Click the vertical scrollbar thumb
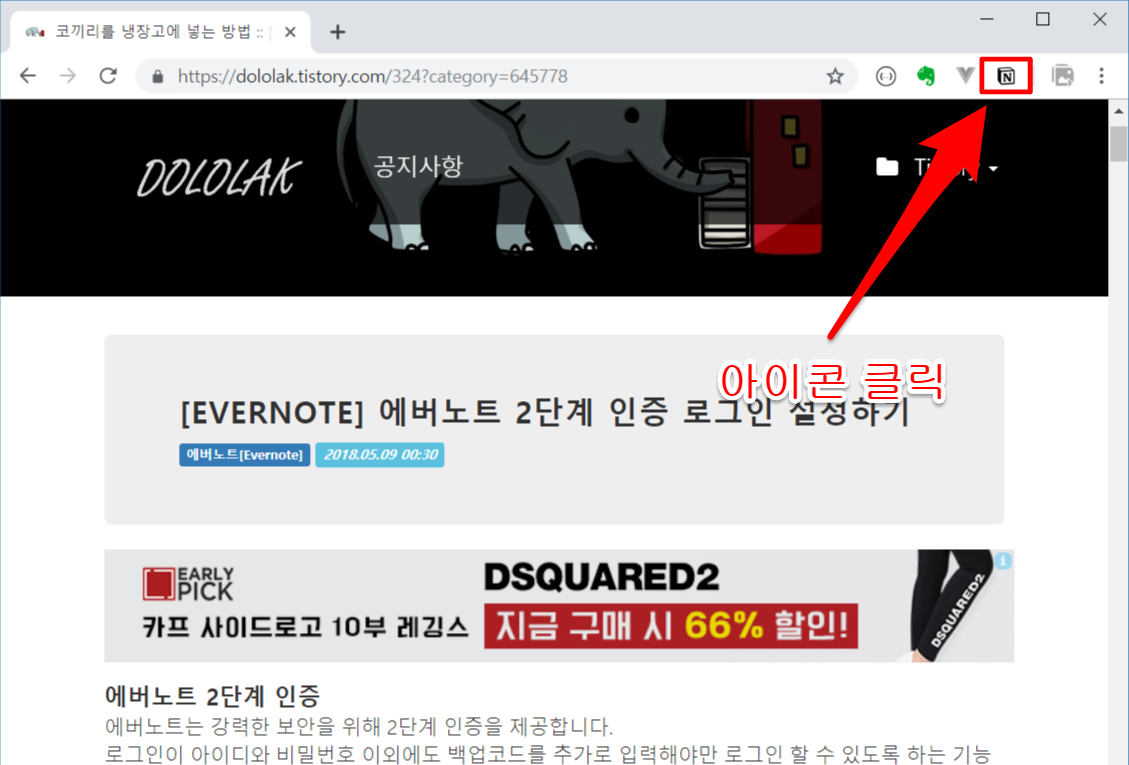The image size is (1129, 765). [x=1118, y=144]
